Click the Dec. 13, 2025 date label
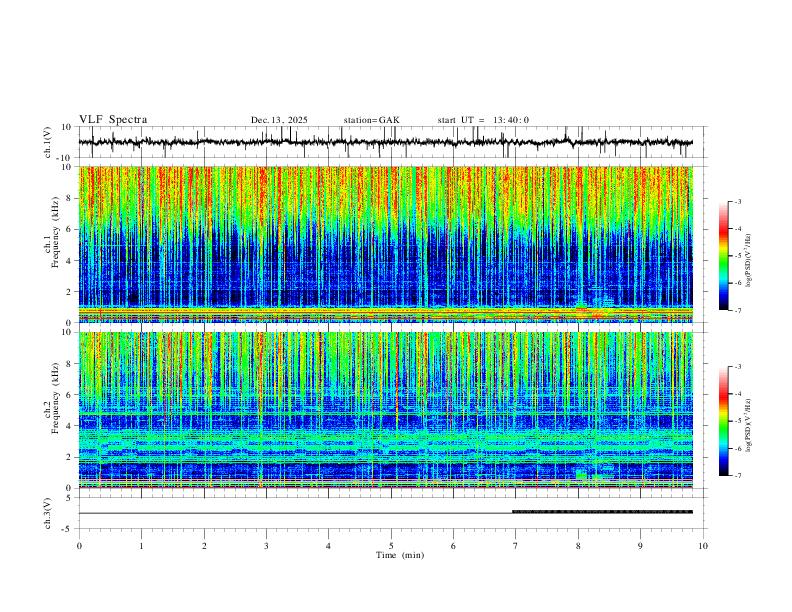Viewport: 792px width, 612px height. [x=279, y=120]
